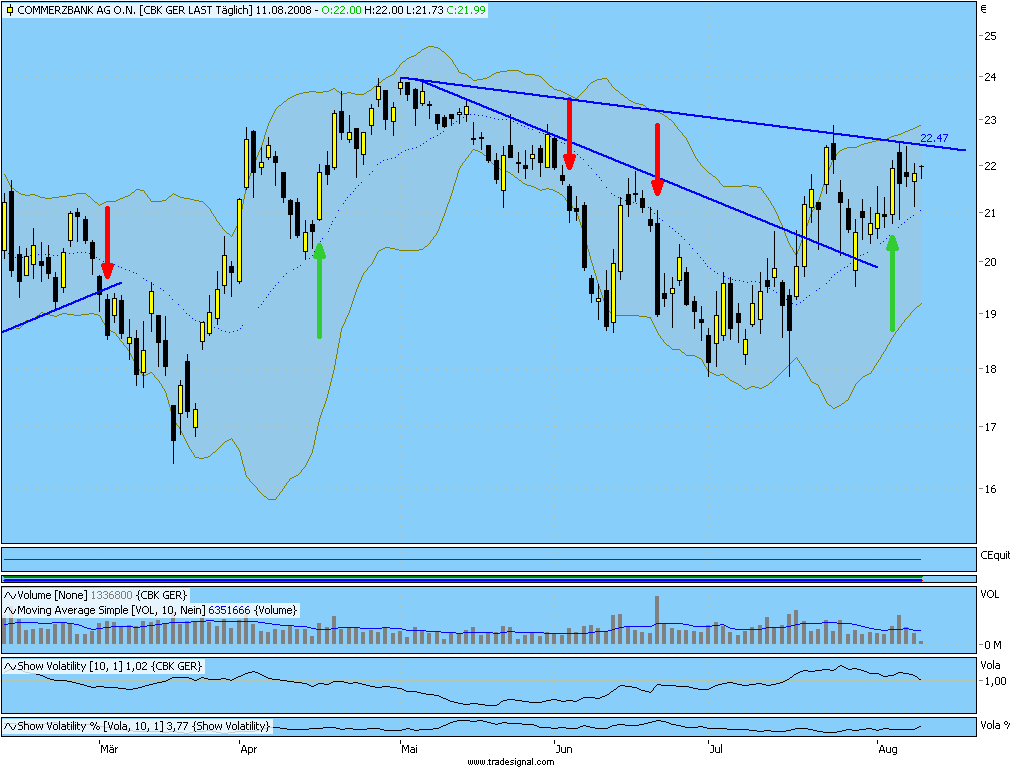Select the Show Volatility % label
Screen dimensions: 1024x768
coord(59,726)
